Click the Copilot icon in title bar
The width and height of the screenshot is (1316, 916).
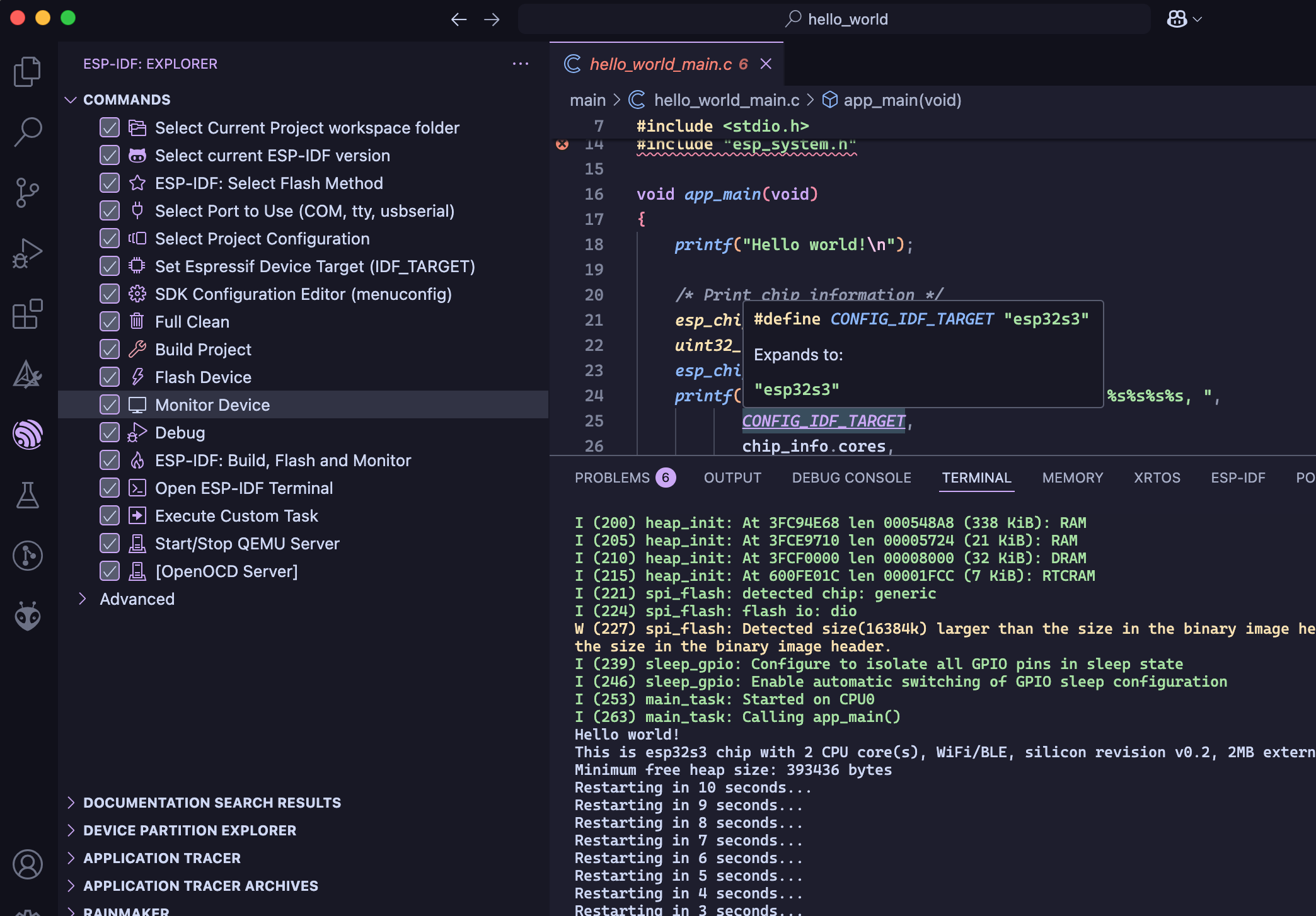pos(1177,19)
